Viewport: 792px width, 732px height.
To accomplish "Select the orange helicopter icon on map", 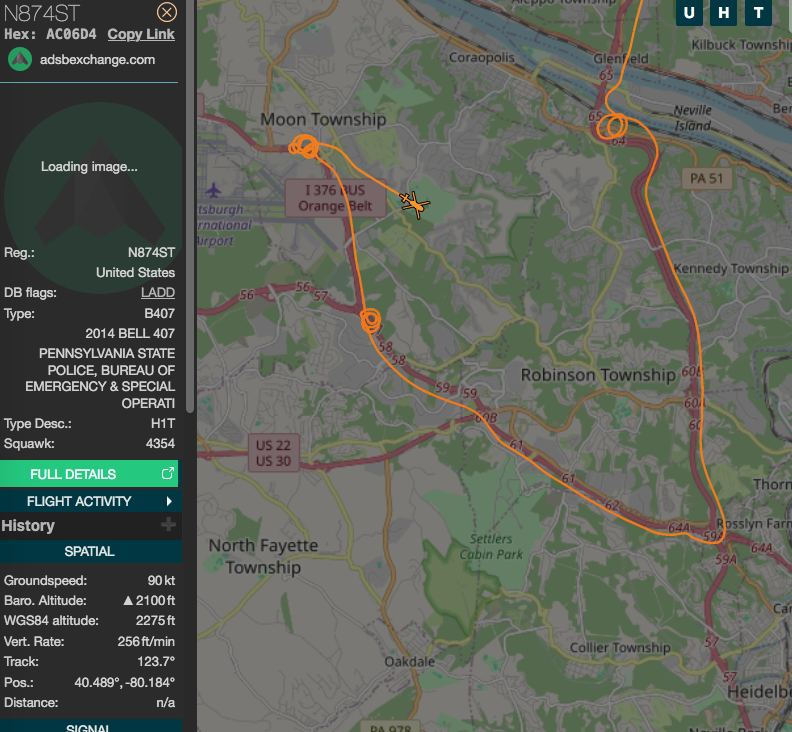I will [415, 205].
